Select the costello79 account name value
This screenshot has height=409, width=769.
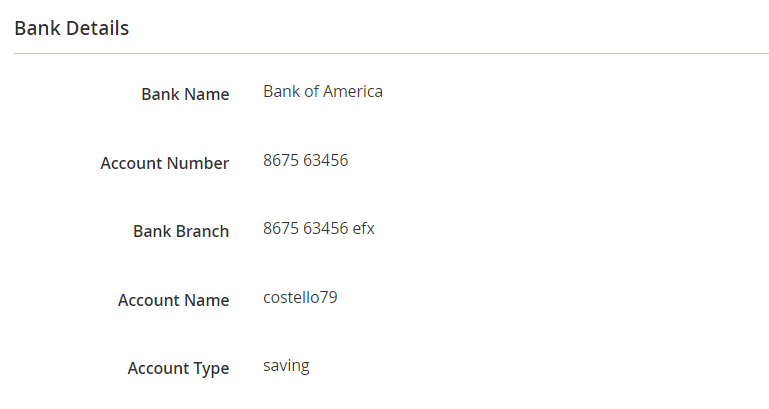(300, 297)
